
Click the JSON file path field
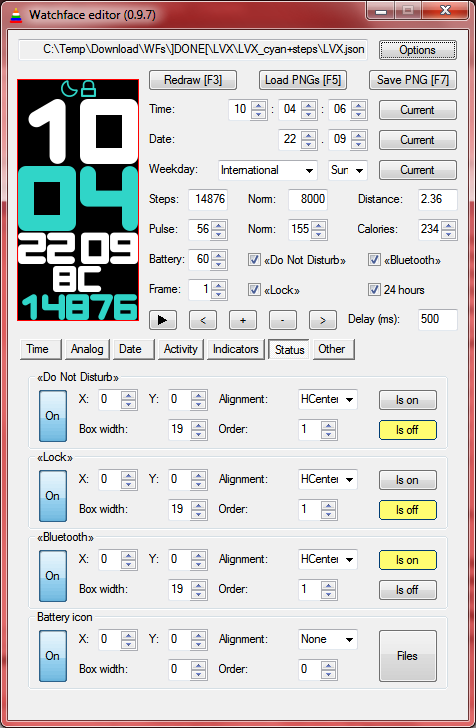tap(193, 50)
